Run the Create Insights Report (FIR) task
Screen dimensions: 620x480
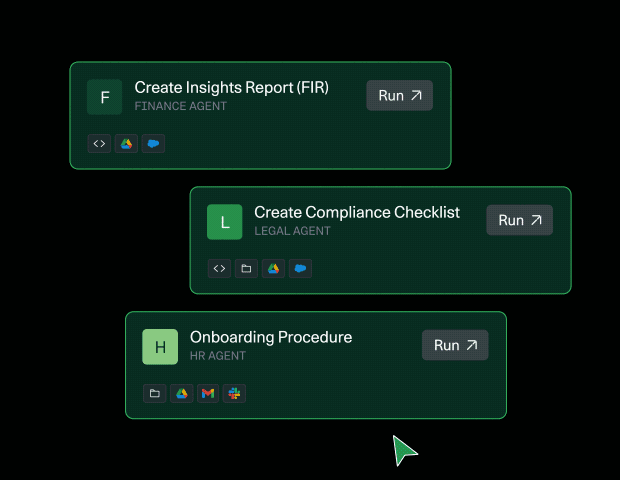pyautogui.click(x=400, y=95)
